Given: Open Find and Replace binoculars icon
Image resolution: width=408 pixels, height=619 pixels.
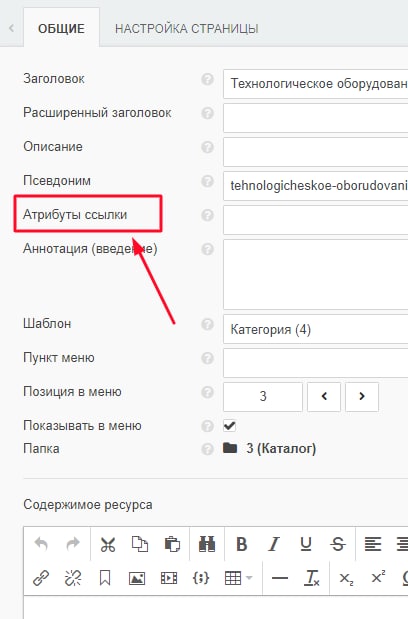Looking at the screenshot, I should tap(207, 544).
